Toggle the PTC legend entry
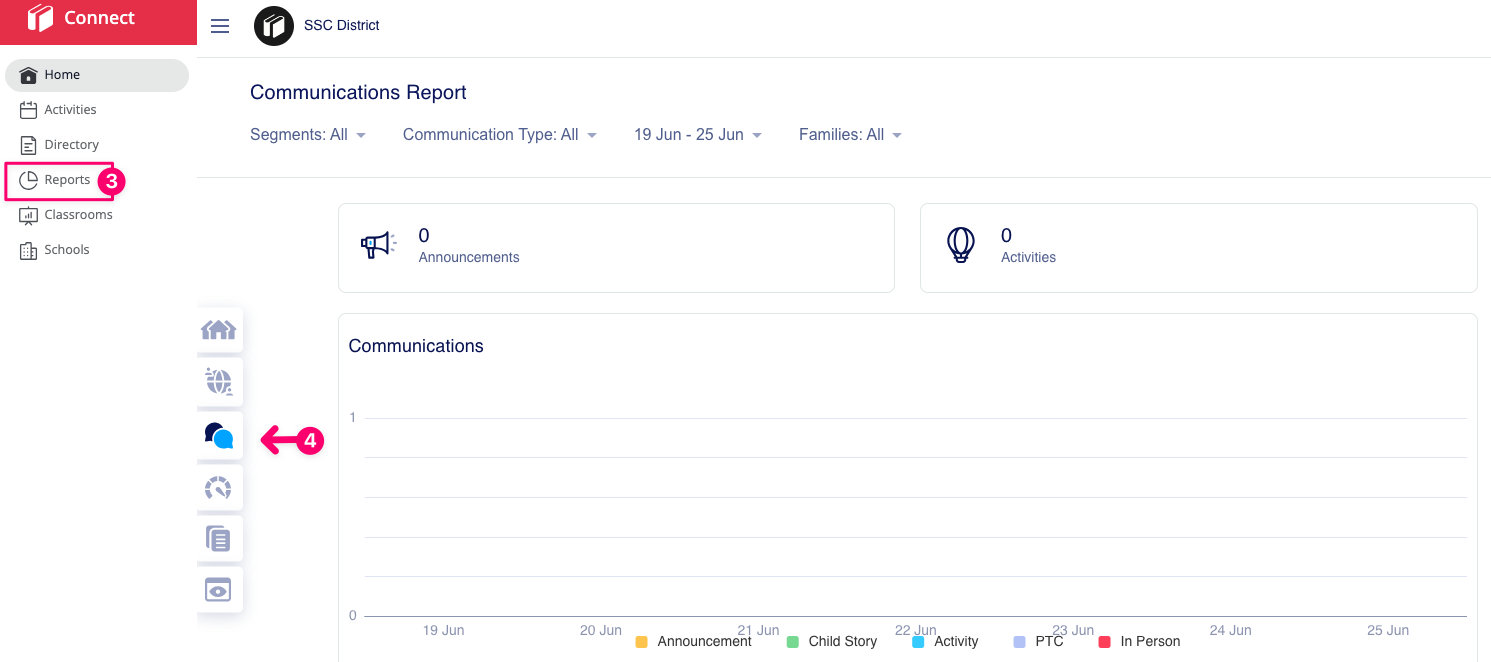 1038,642
